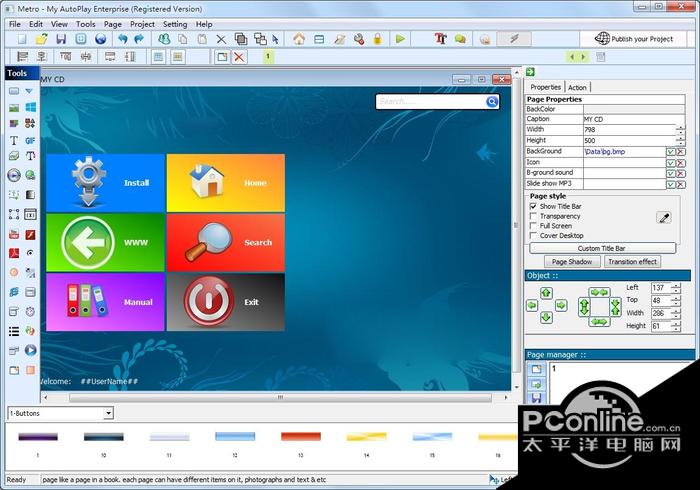Click the move object down arrow
Image resolution: width=700 pixels, height=490 pixels.
tap(546, 318)
